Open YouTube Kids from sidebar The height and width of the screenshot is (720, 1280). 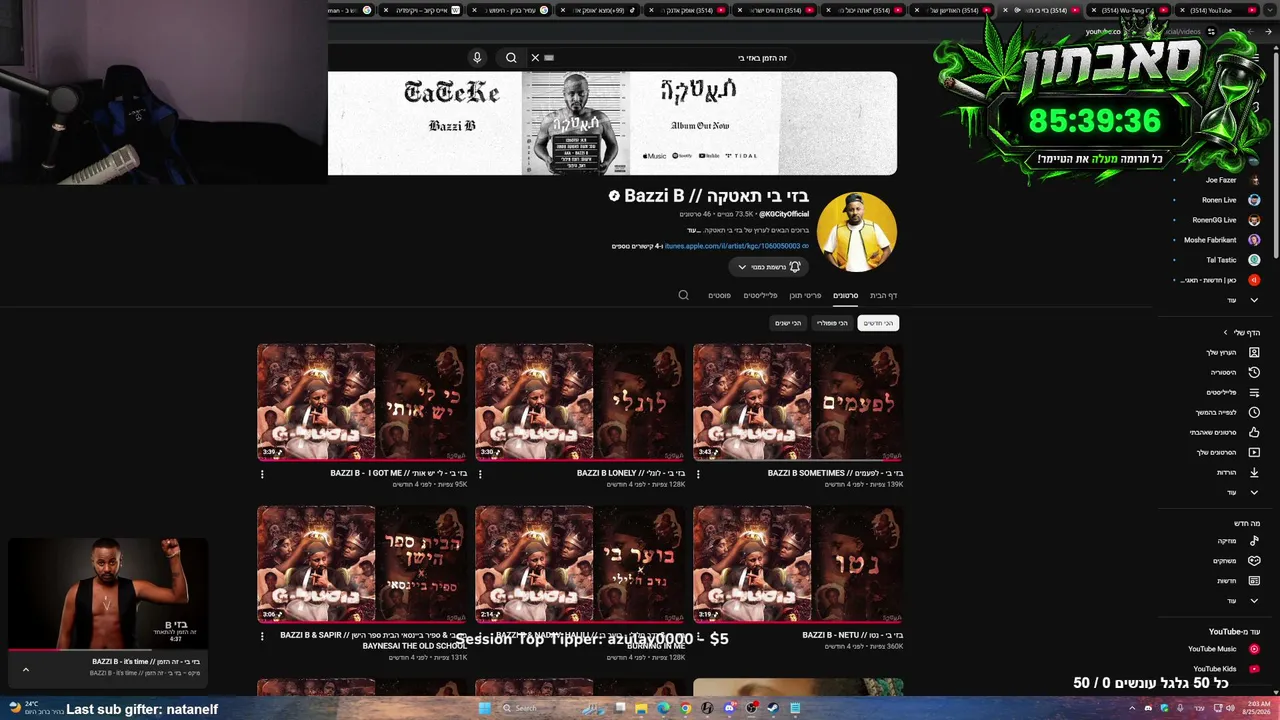[x=1223, y=669]
